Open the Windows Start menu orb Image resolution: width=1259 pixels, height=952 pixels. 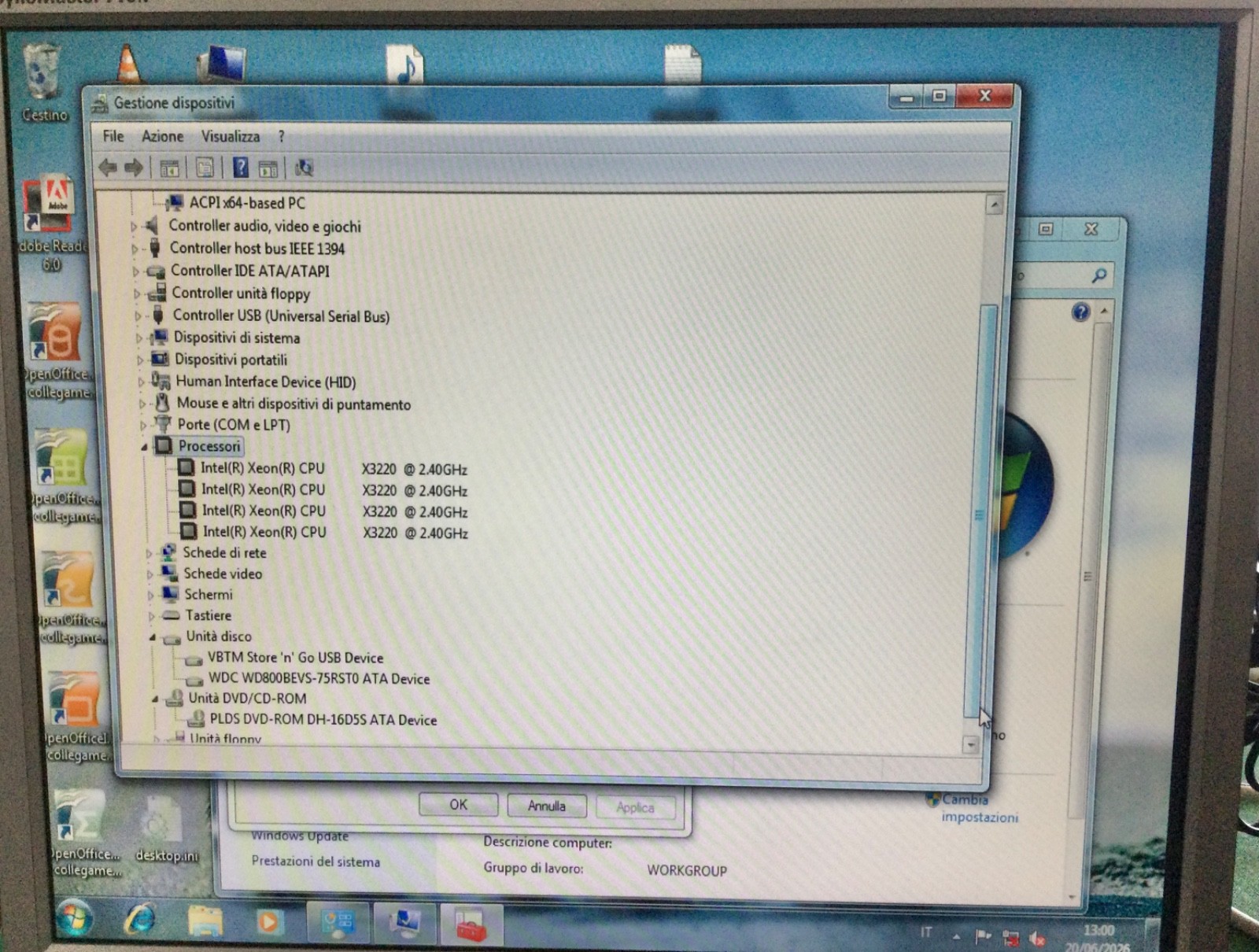tap(75, 917)
